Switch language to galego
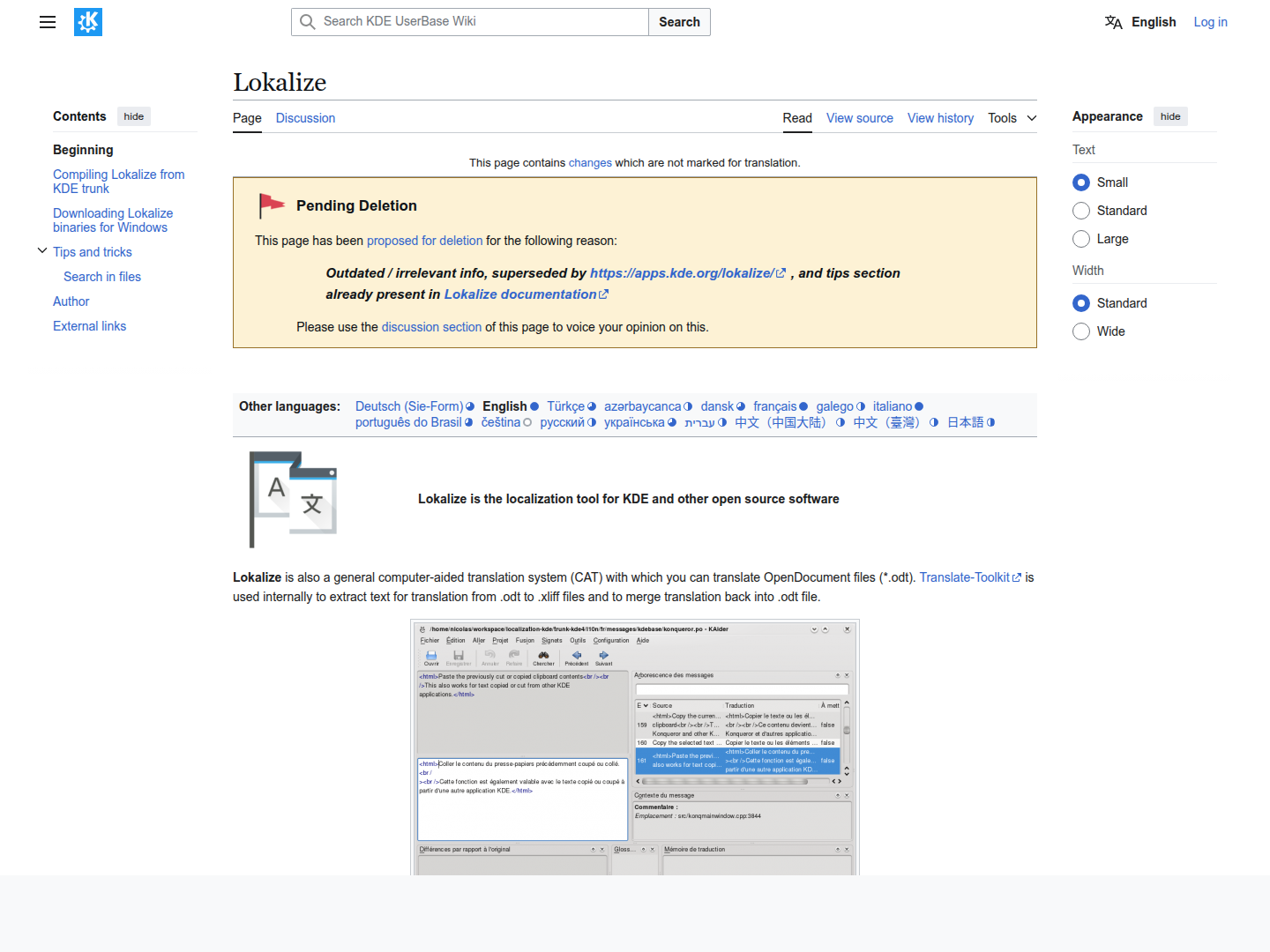The width and height of the screenshot is (1270, 952). 834,406
